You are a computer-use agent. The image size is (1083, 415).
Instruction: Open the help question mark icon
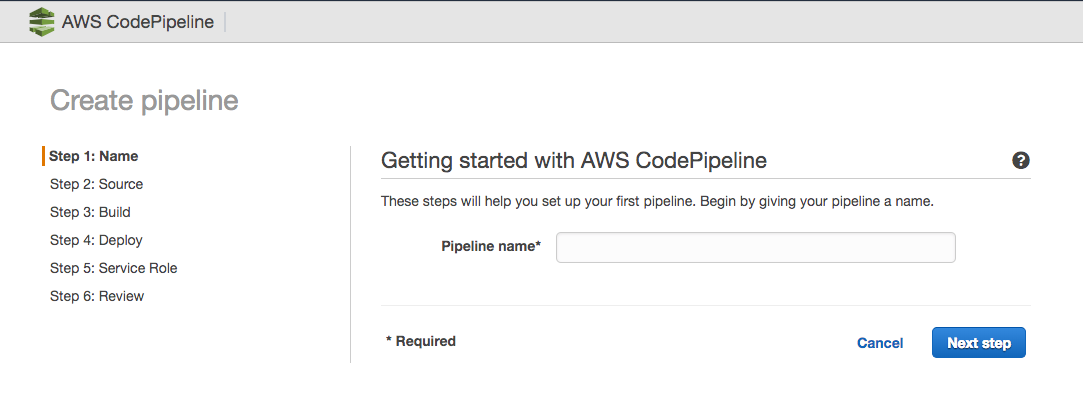click(1021, 161)
